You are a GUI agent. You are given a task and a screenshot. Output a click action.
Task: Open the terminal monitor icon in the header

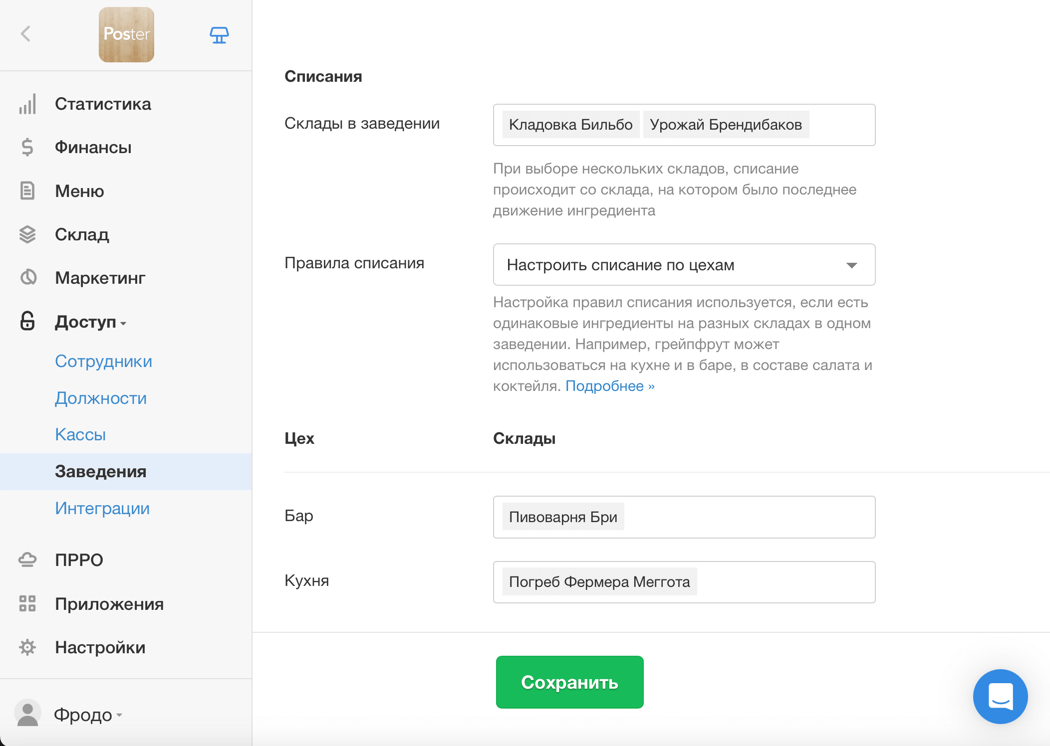pos(218,33)
